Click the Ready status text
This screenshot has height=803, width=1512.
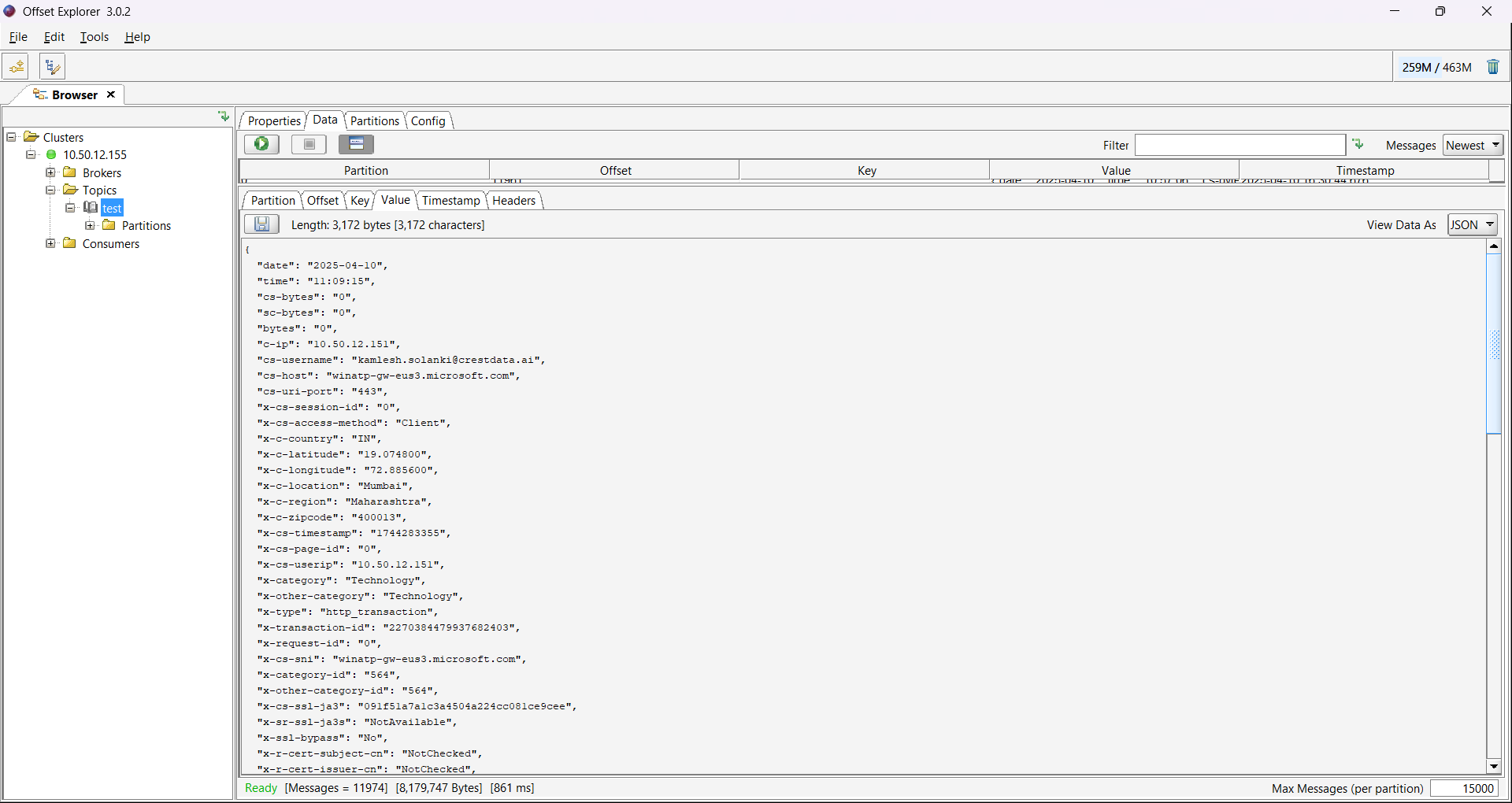click(x=261, y=788)
